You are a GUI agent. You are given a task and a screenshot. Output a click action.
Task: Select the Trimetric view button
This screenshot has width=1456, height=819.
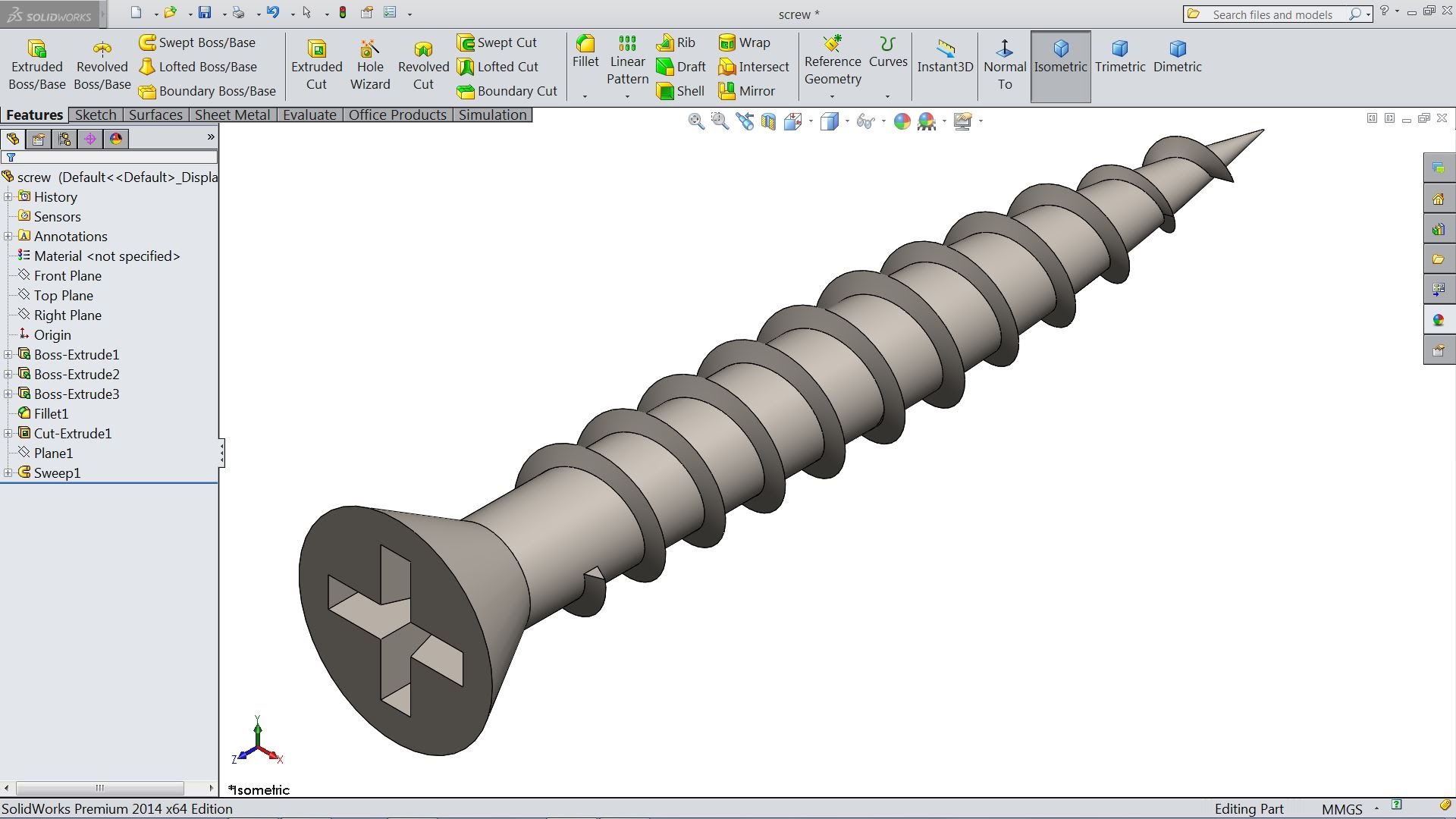coord(1120,63)
